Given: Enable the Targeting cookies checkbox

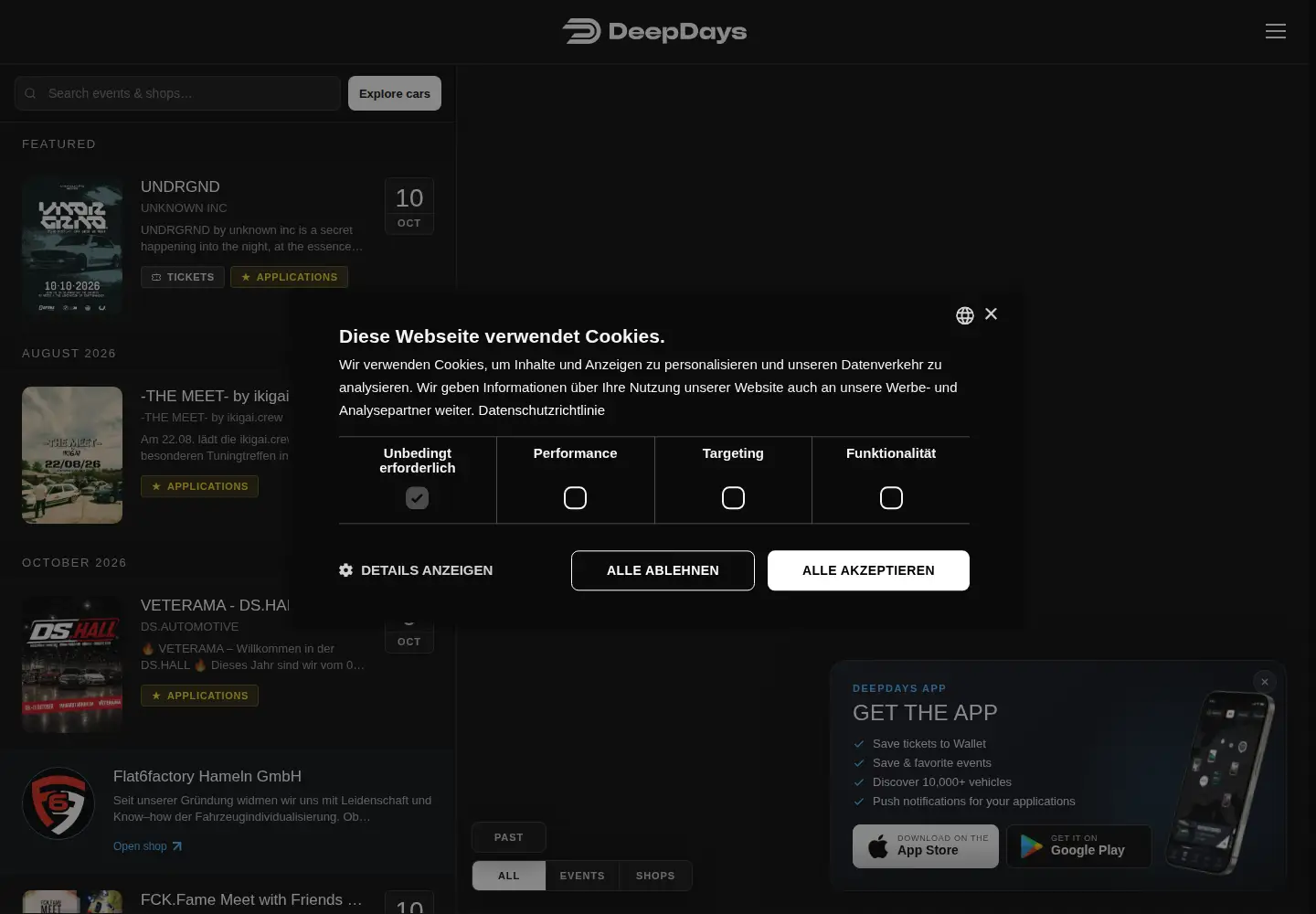Looking at the screenshot, I should 733,498.
